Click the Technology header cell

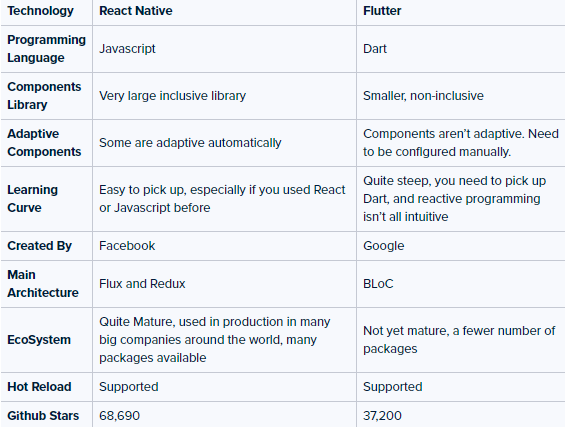(x=40, y=11)
